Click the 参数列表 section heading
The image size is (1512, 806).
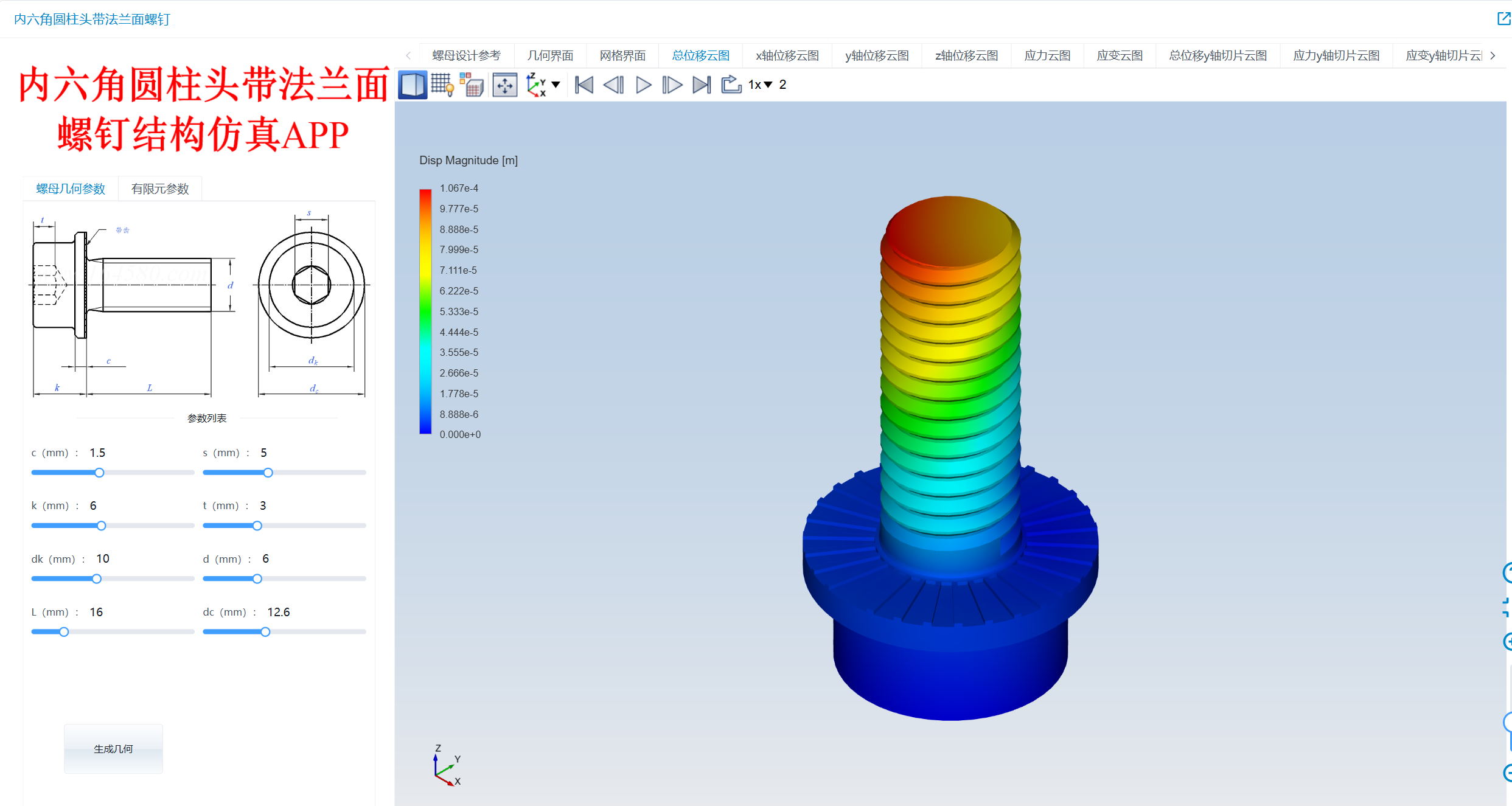(207, 418)
